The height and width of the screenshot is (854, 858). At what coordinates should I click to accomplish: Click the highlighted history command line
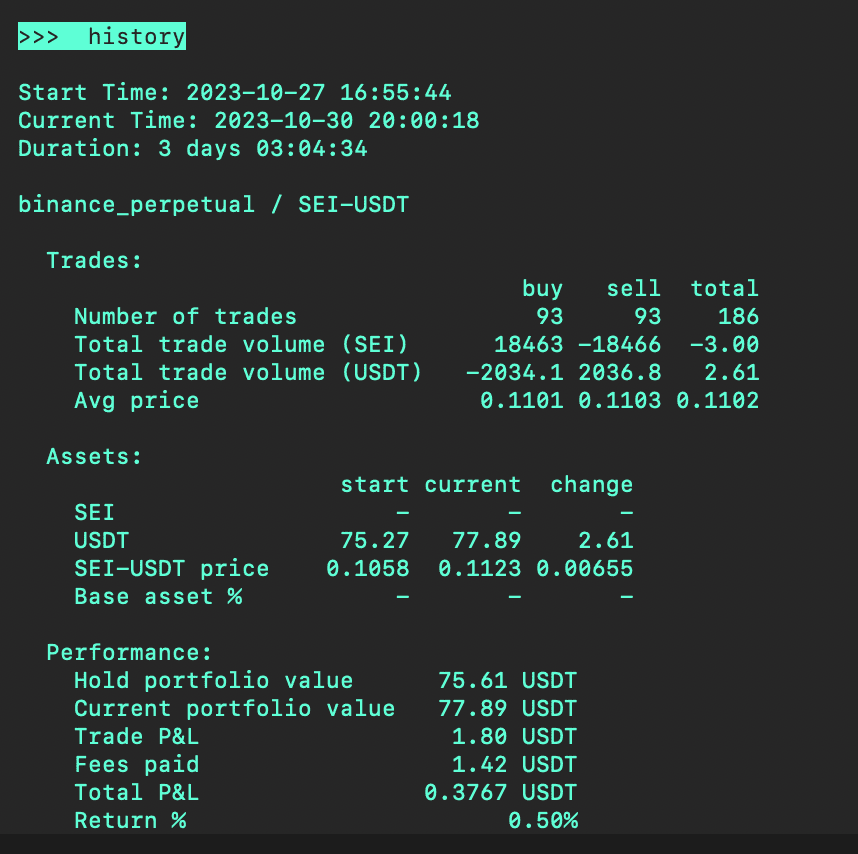pos(102,37)
